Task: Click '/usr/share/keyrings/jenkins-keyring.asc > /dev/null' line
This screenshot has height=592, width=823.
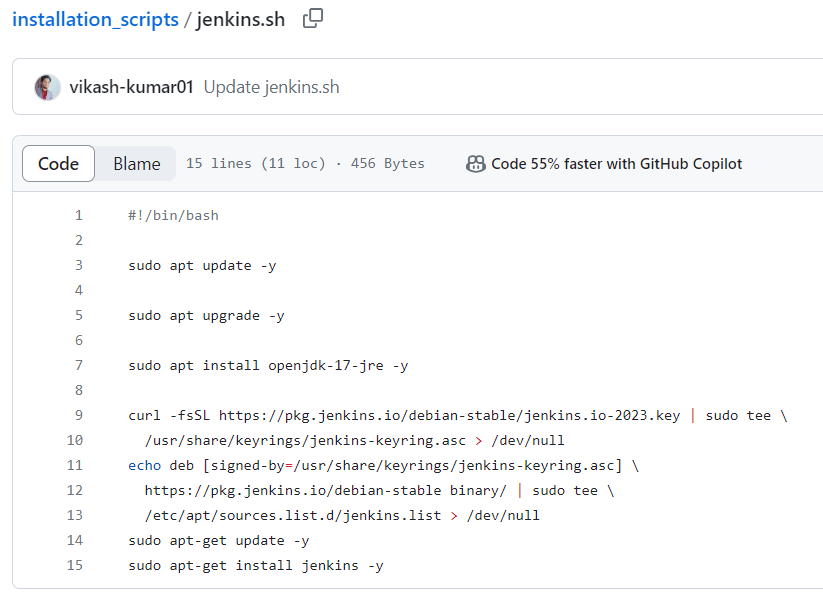Action: pyautogui.click(x=354, y=440)
